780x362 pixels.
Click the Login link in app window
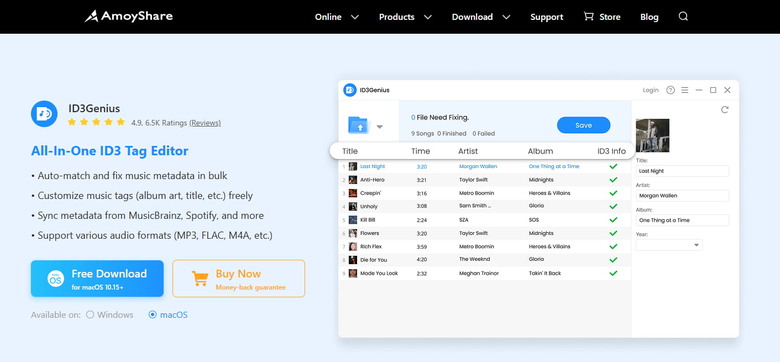(x=651, y=90)
